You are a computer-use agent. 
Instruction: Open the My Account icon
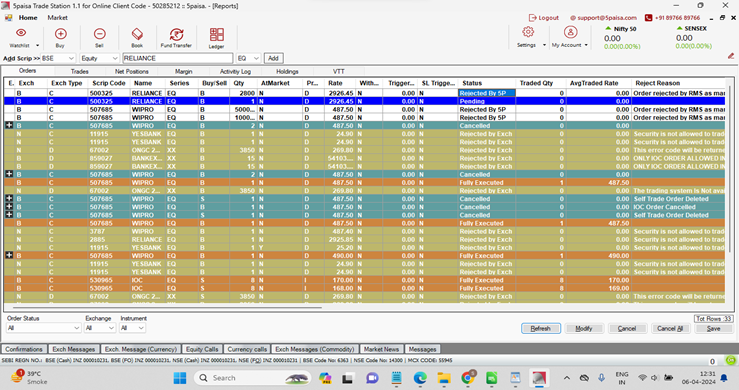click(x=570, y=32)
